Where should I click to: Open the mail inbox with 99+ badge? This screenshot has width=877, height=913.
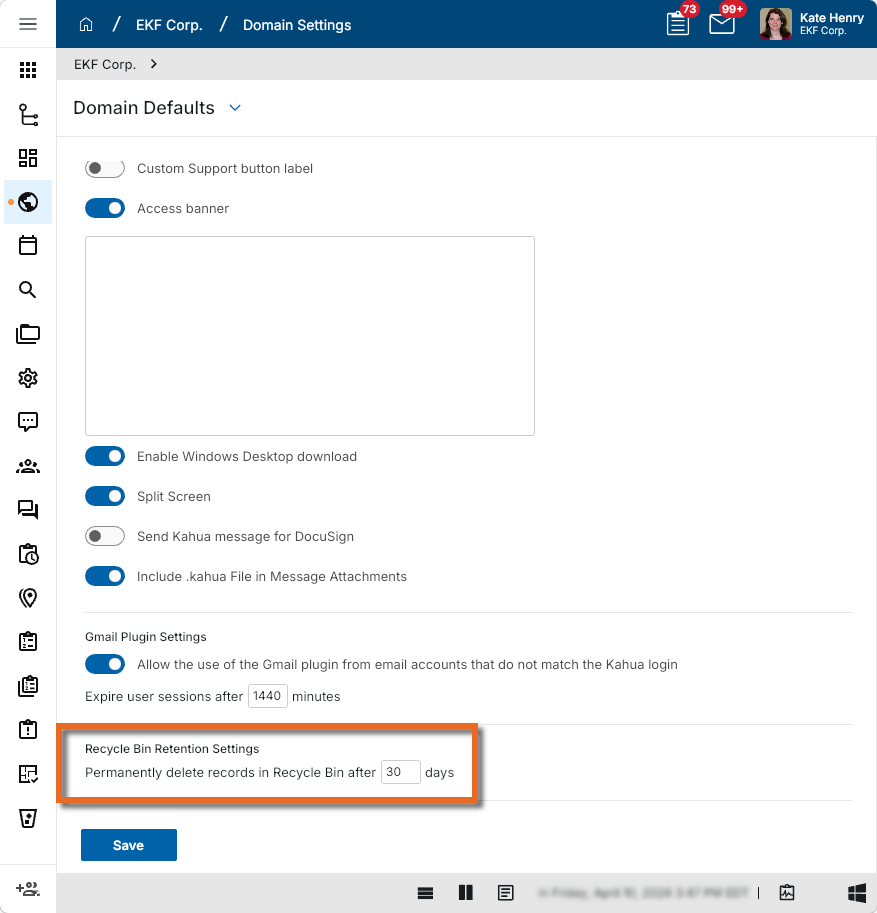coord(722,24)
